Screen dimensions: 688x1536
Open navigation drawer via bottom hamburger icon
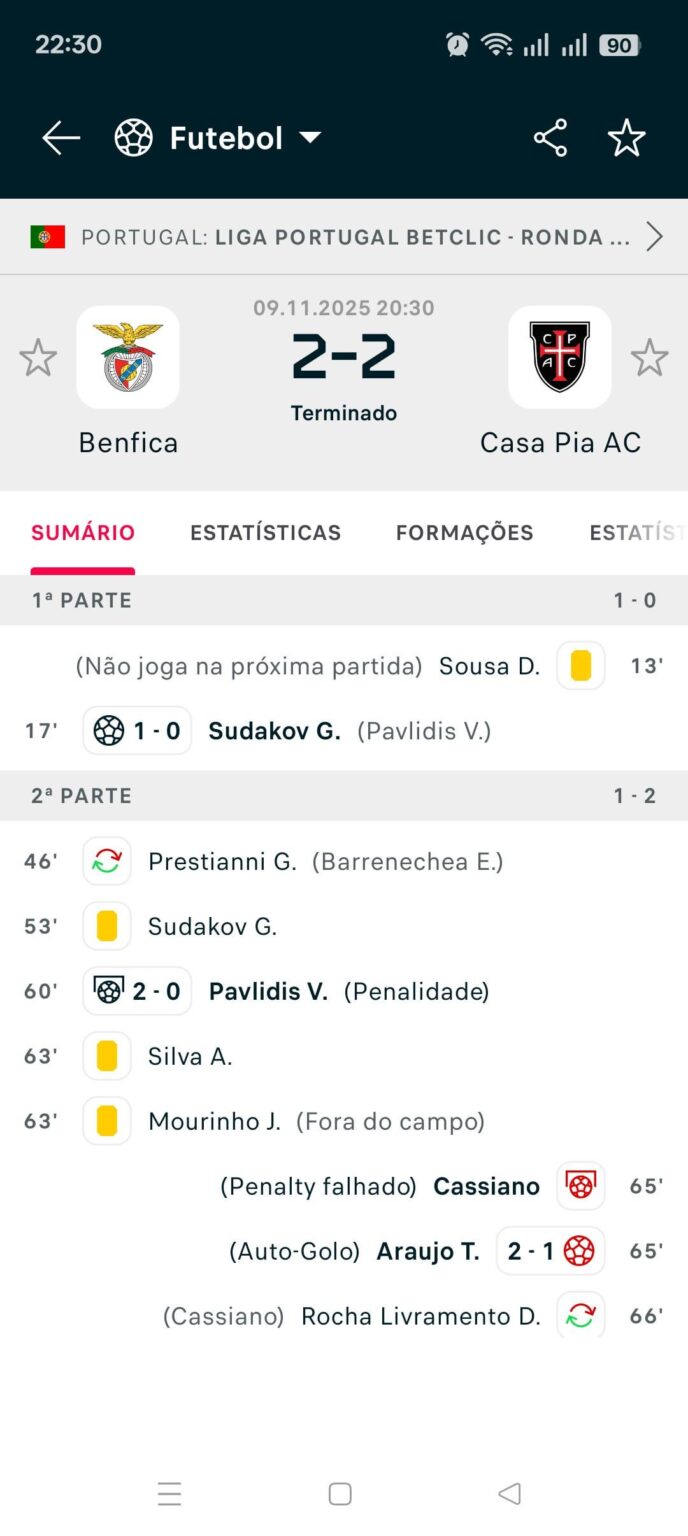170,1494
